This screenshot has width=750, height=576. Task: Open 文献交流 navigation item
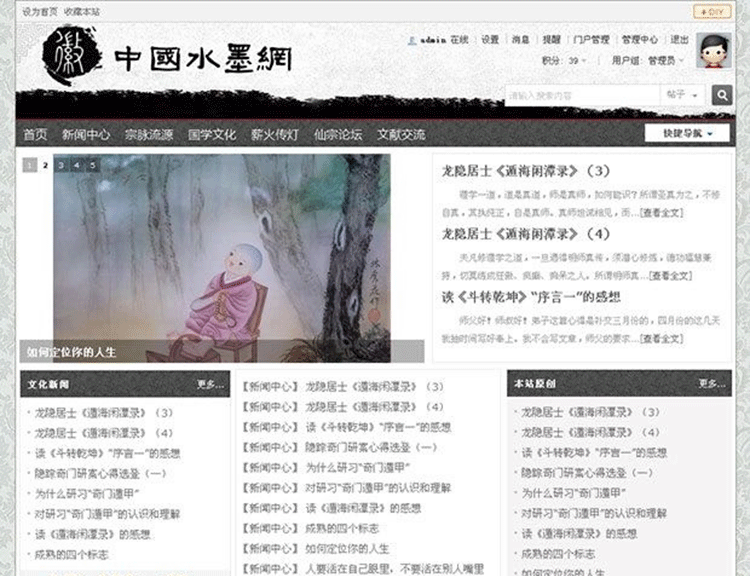click(x=401, y=134)
